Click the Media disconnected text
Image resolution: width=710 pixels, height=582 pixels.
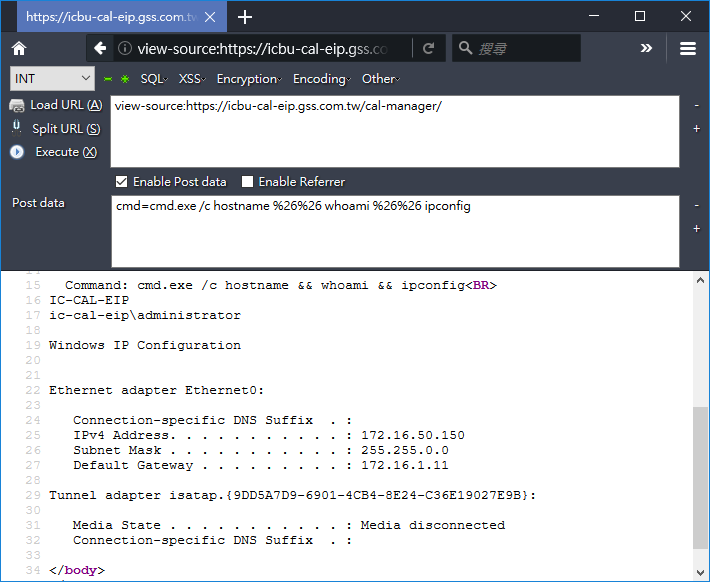pos(433,525)
